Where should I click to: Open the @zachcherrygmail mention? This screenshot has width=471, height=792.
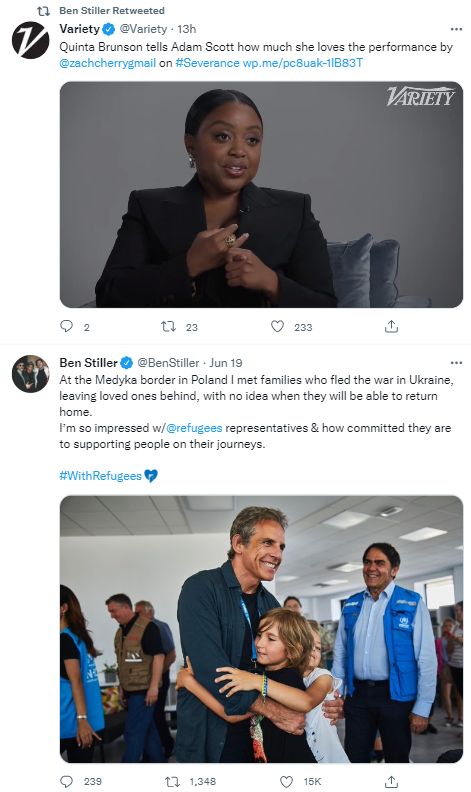click(x=108, y=63)
